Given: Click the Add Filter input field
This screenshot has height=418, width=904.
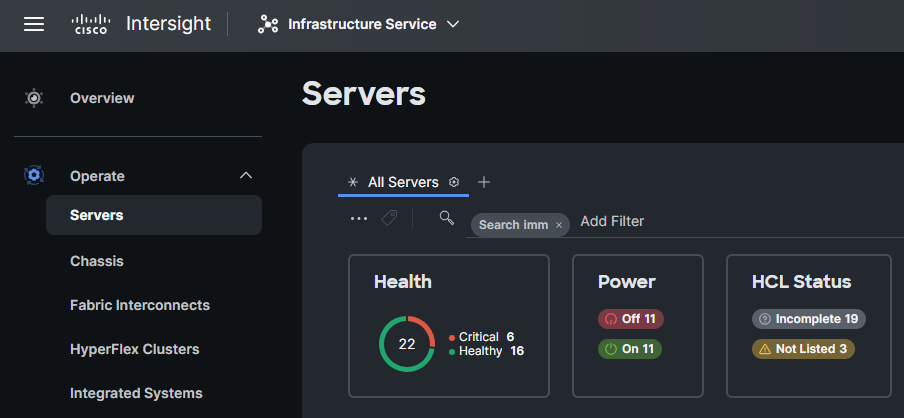Looking at the screenshot, I should pyautogui.click(x=612, y=221).
